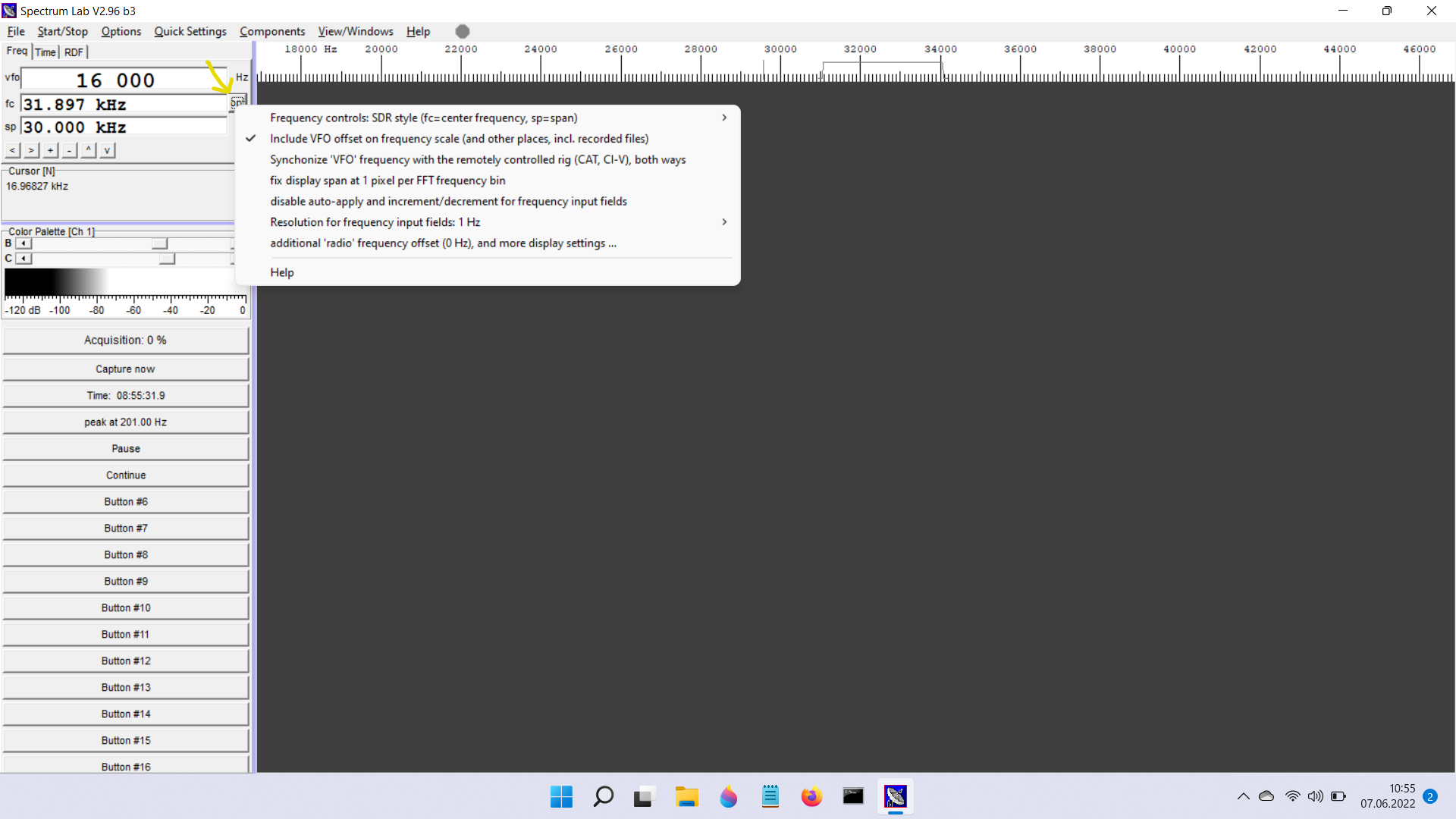Select 'additional radio frequency offset' display settings
Viewport: 1456px width, 819px height.
pyautogui.click(x=488, y=243)
